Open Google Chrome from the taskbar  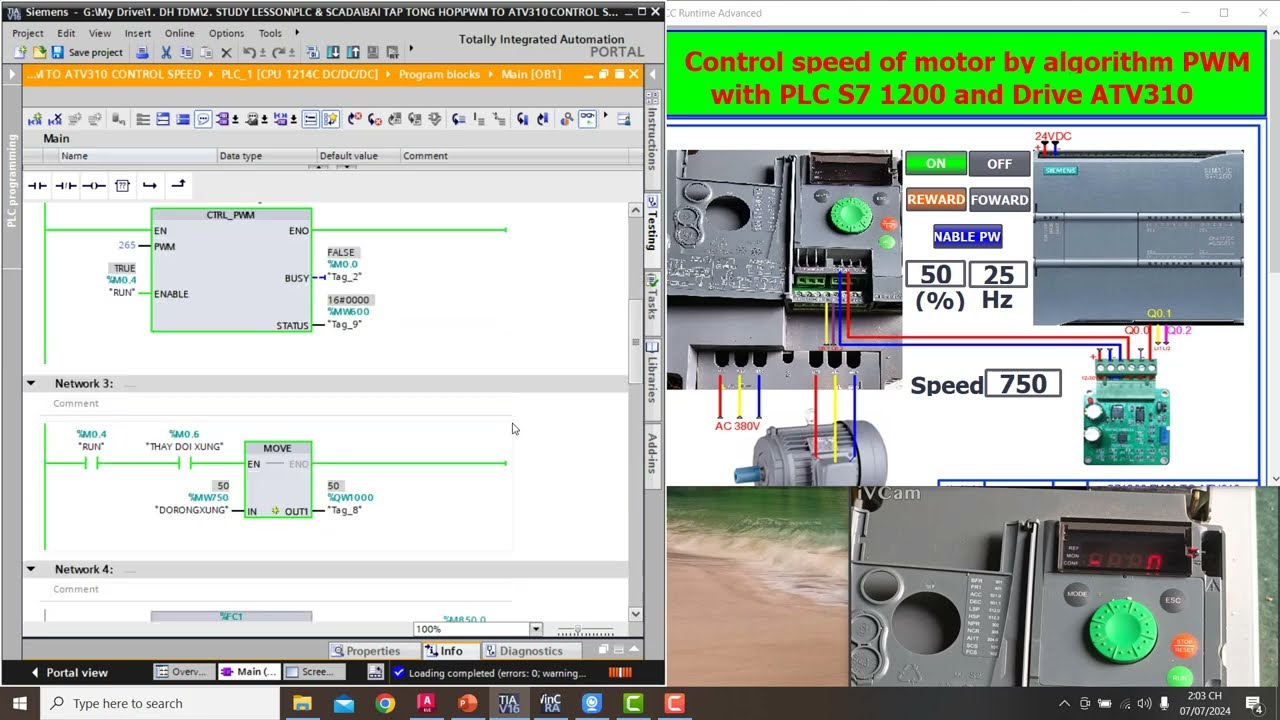pyautogui.click(x=385, y=703)
